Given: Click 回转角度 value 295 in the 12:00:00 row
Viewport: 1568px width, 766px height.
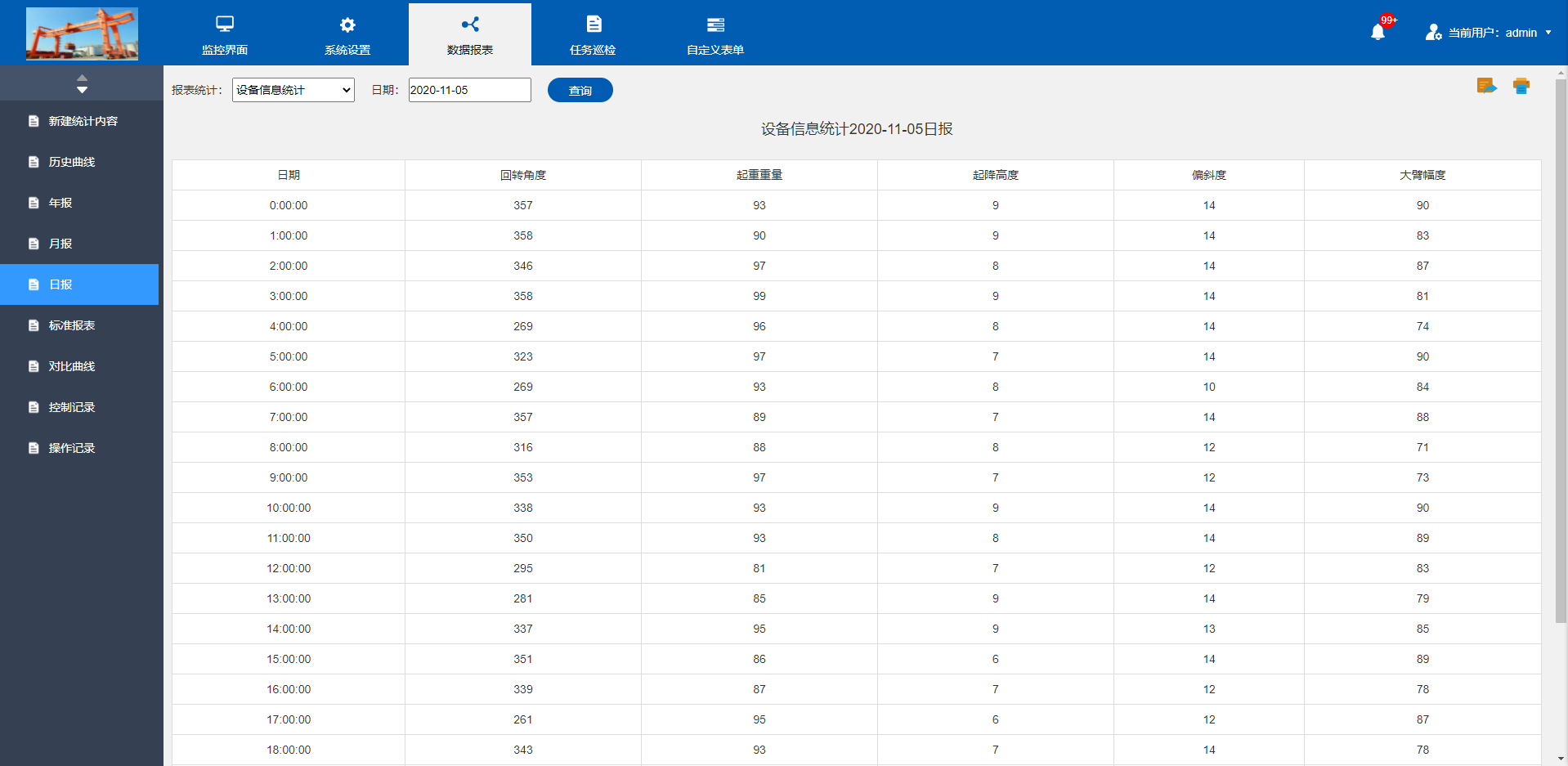Looking at the screenshot, I should (x=523, y=568).
